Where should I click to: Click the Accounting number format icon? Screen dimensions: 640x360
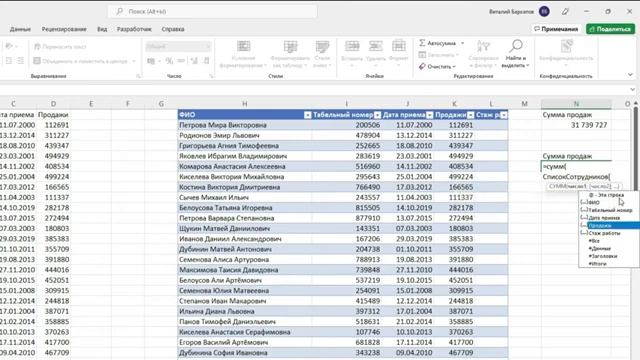pos(151,61)
